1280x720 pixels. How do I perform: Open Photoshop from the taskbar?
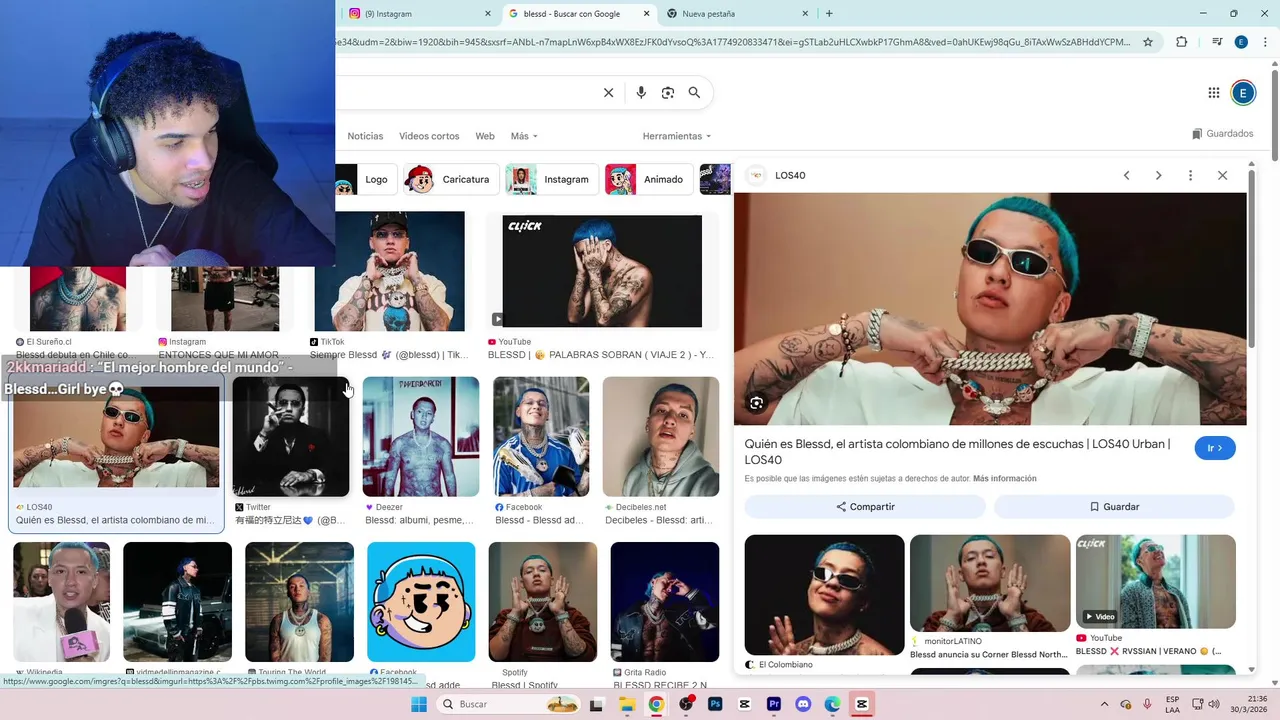coord(715,704)
